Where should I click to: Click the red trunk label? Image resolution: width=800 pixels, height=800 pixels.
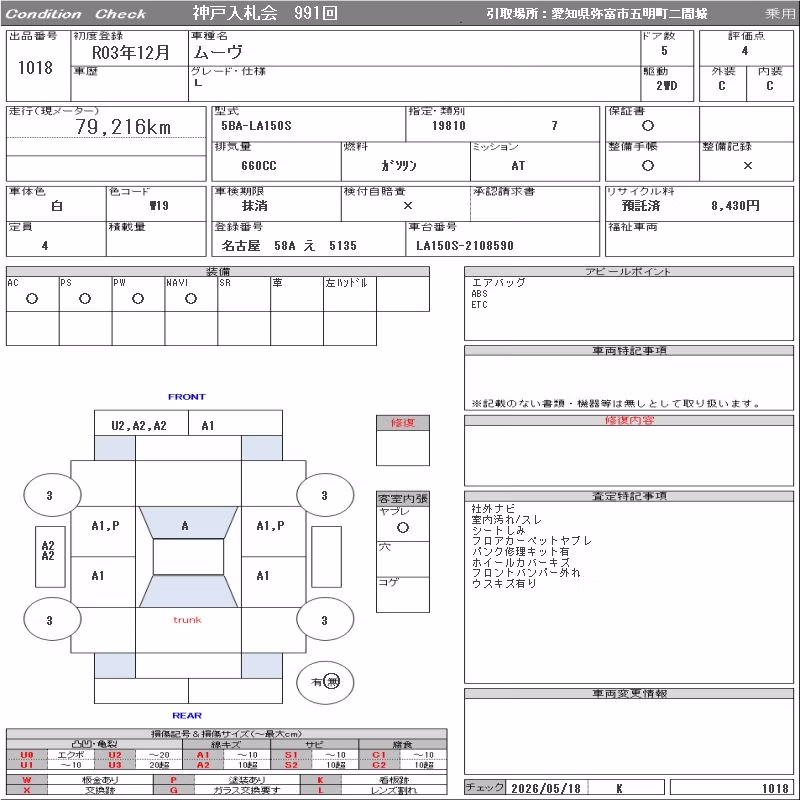coord(187,620)
